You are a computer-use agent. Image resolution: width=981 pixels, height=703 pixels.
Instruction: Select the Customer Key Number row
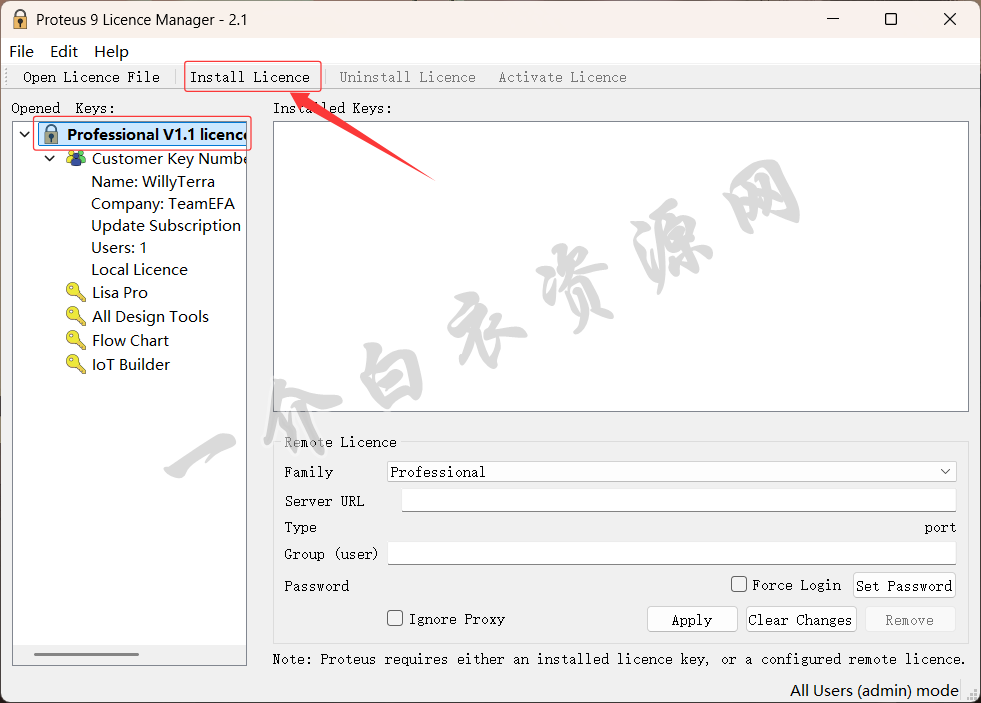click(x=168, y=159)
